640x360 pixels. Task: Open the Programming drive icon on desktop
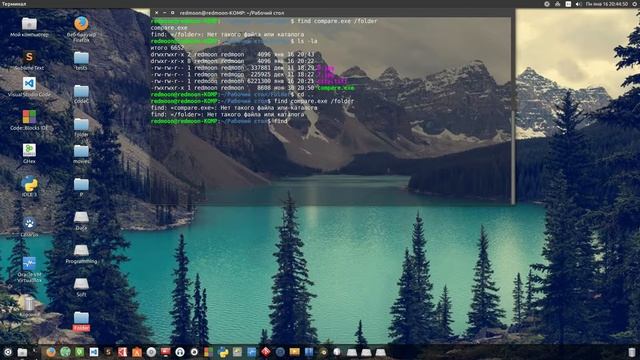click(x=81, y=250)
